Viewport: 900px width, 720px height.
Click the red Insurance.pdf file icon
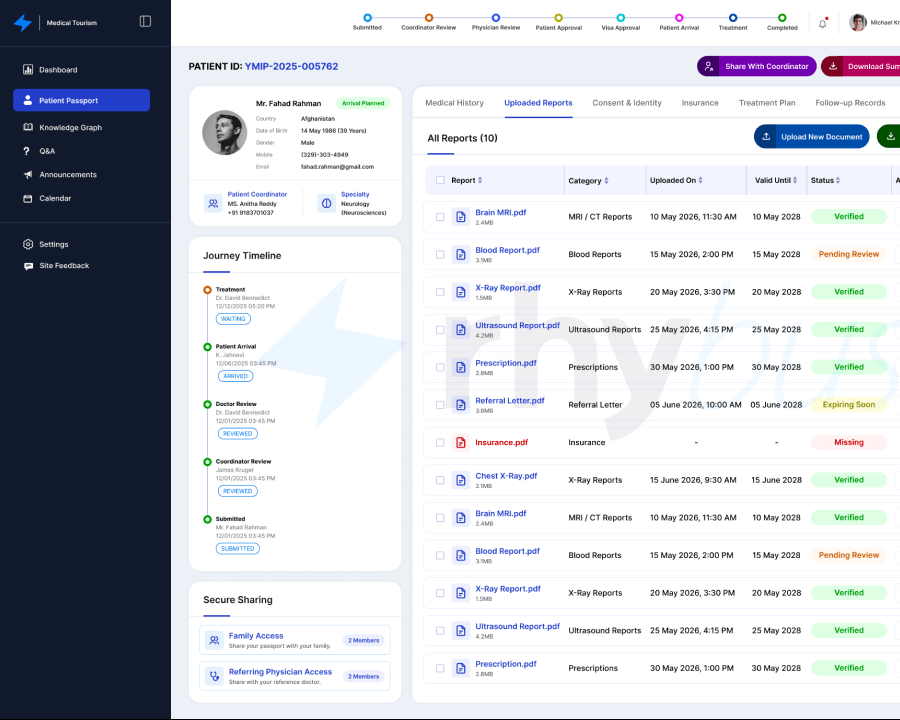pos(460,442)
